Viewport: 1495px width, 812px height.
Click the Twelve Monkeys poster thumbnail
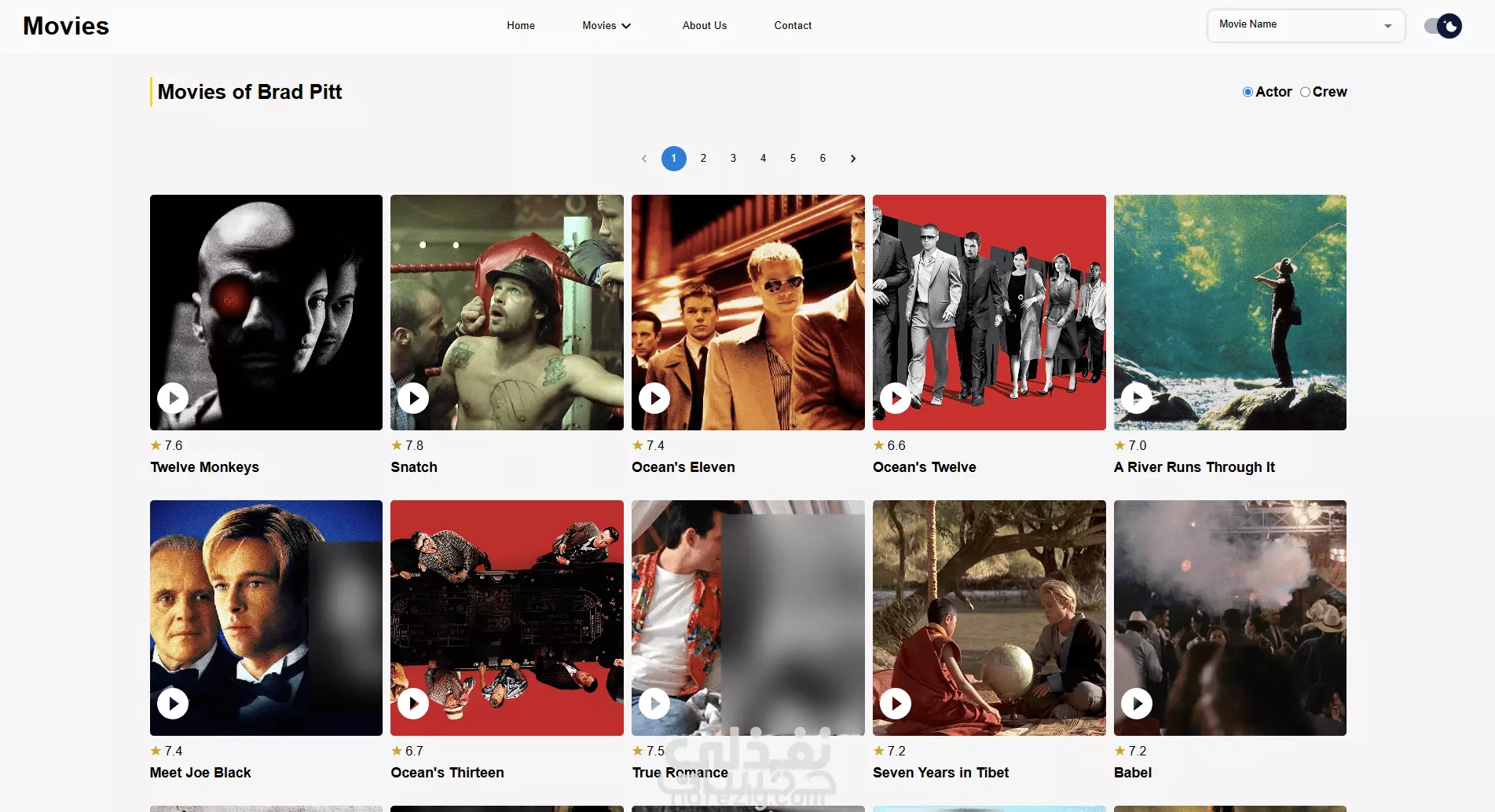[266, 313]
